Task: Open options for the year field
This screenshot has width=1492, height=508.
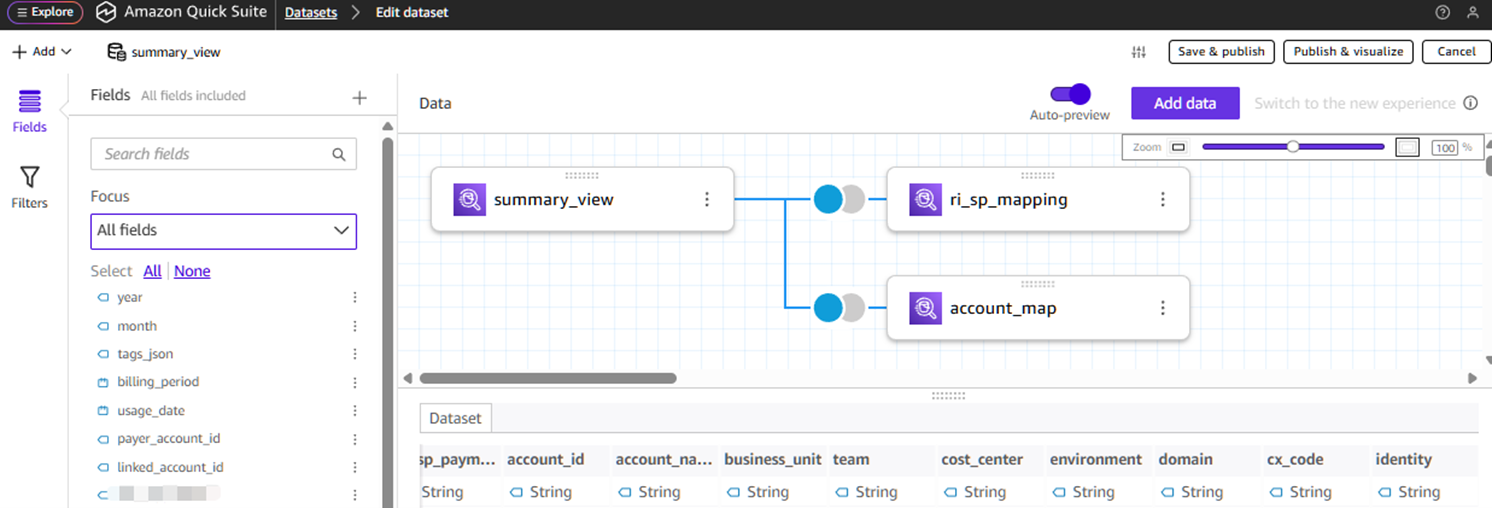Action: coord(354,298)
